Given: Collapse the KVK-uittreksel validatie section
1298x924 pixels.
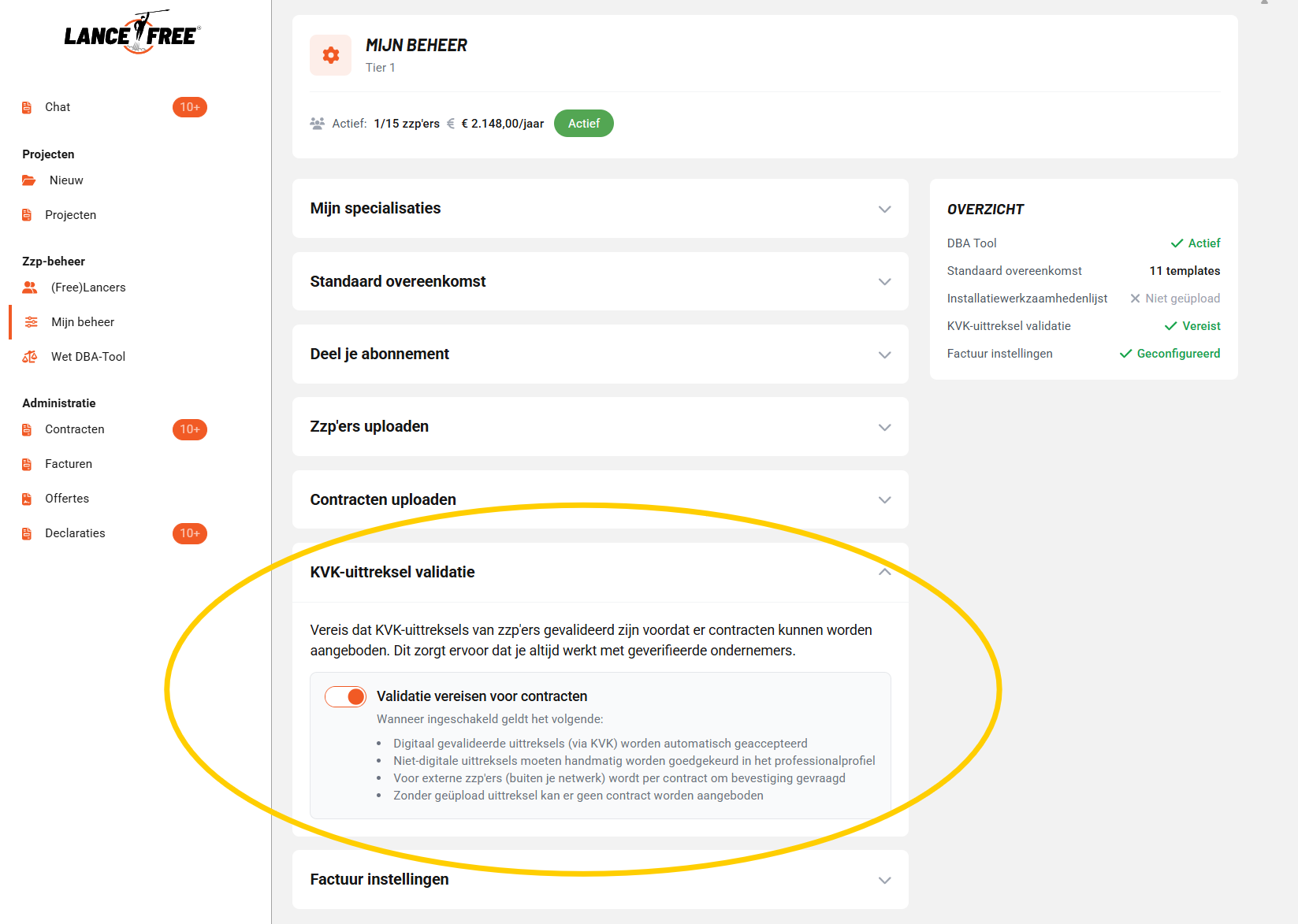Looking at the screenshot, I should [884, 572].
